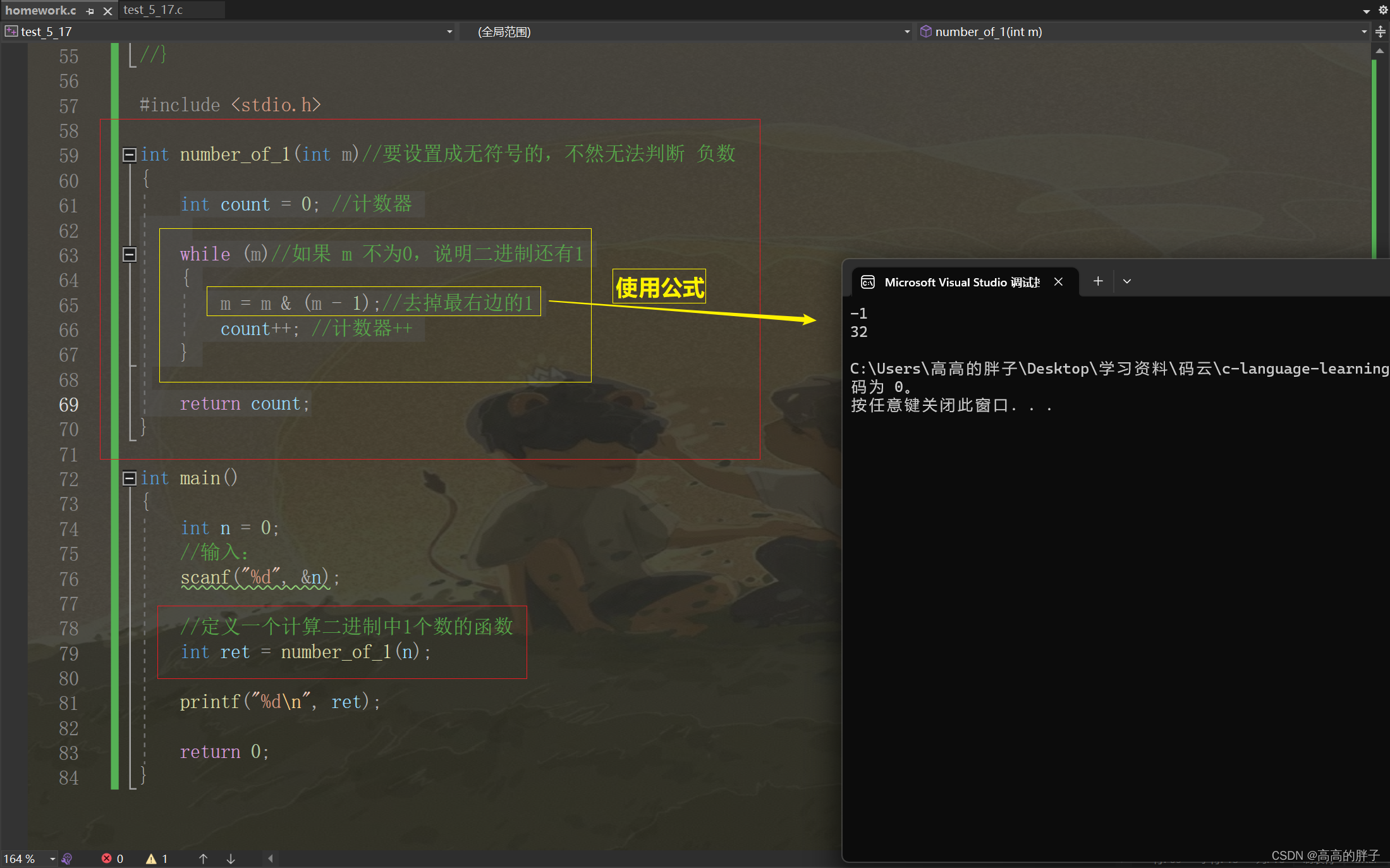Click the down arrow navigation icon in status bar
The height and width of the screenshot is (868, 1390).
[x=231, y=858]
